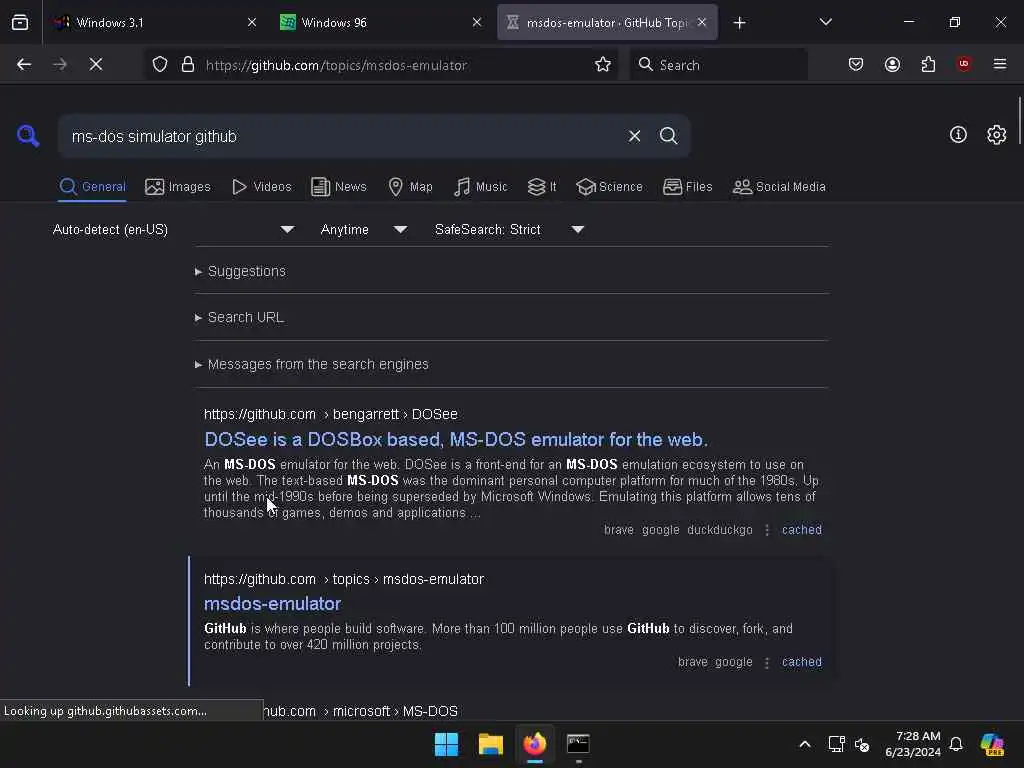Click Firefox icon in taskbar
The image size is (1024, 768).
535,744
